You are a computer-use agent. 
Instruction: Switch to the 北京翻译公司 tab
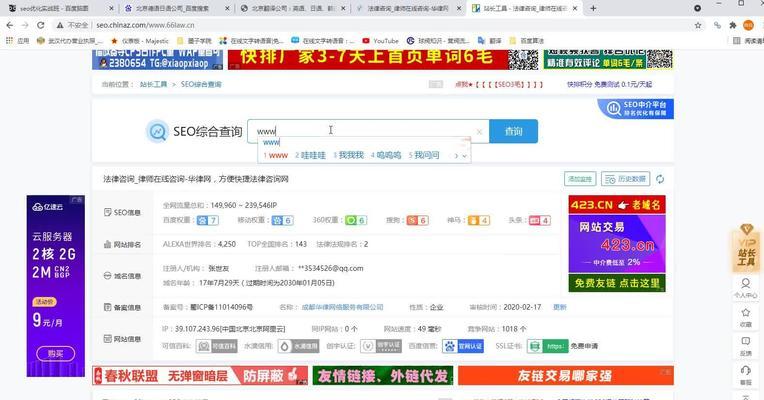tap(294, 8)
